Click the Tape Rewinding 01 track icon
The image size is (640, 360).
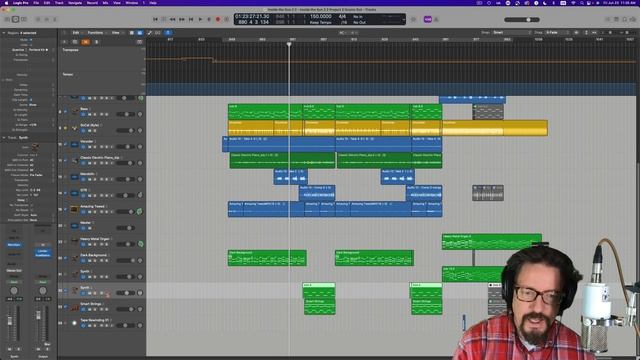pos(74,323)
